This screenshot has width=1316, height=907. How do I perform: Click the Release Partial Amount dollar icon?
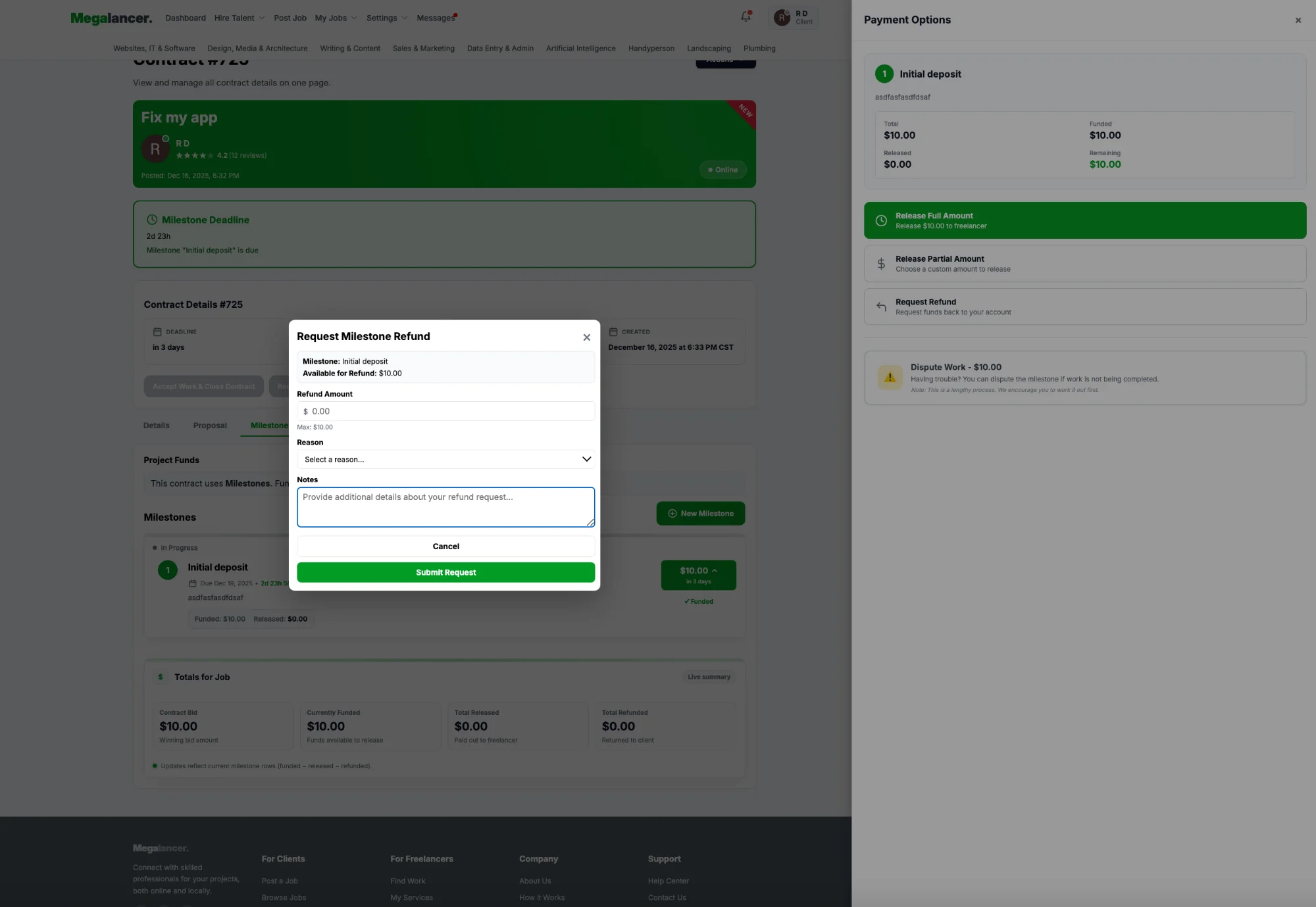tap(881, 264)
